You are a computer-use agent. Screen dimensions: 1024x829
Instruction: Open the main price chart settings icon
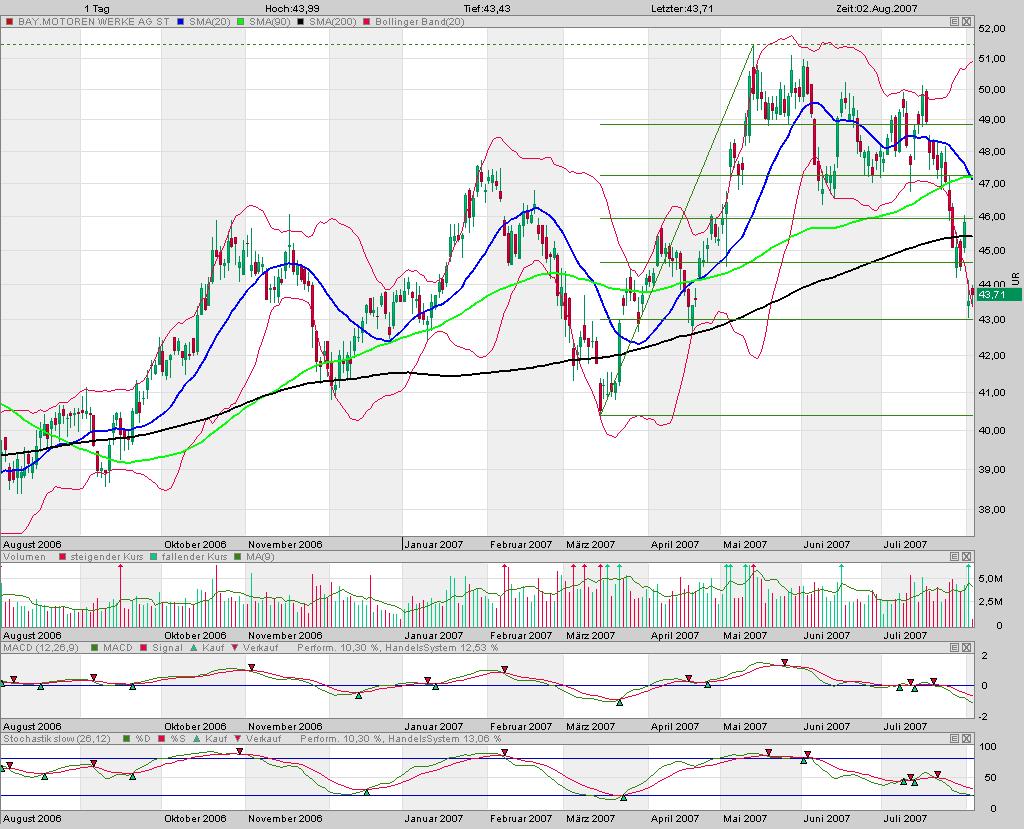(x=954, y=21)
